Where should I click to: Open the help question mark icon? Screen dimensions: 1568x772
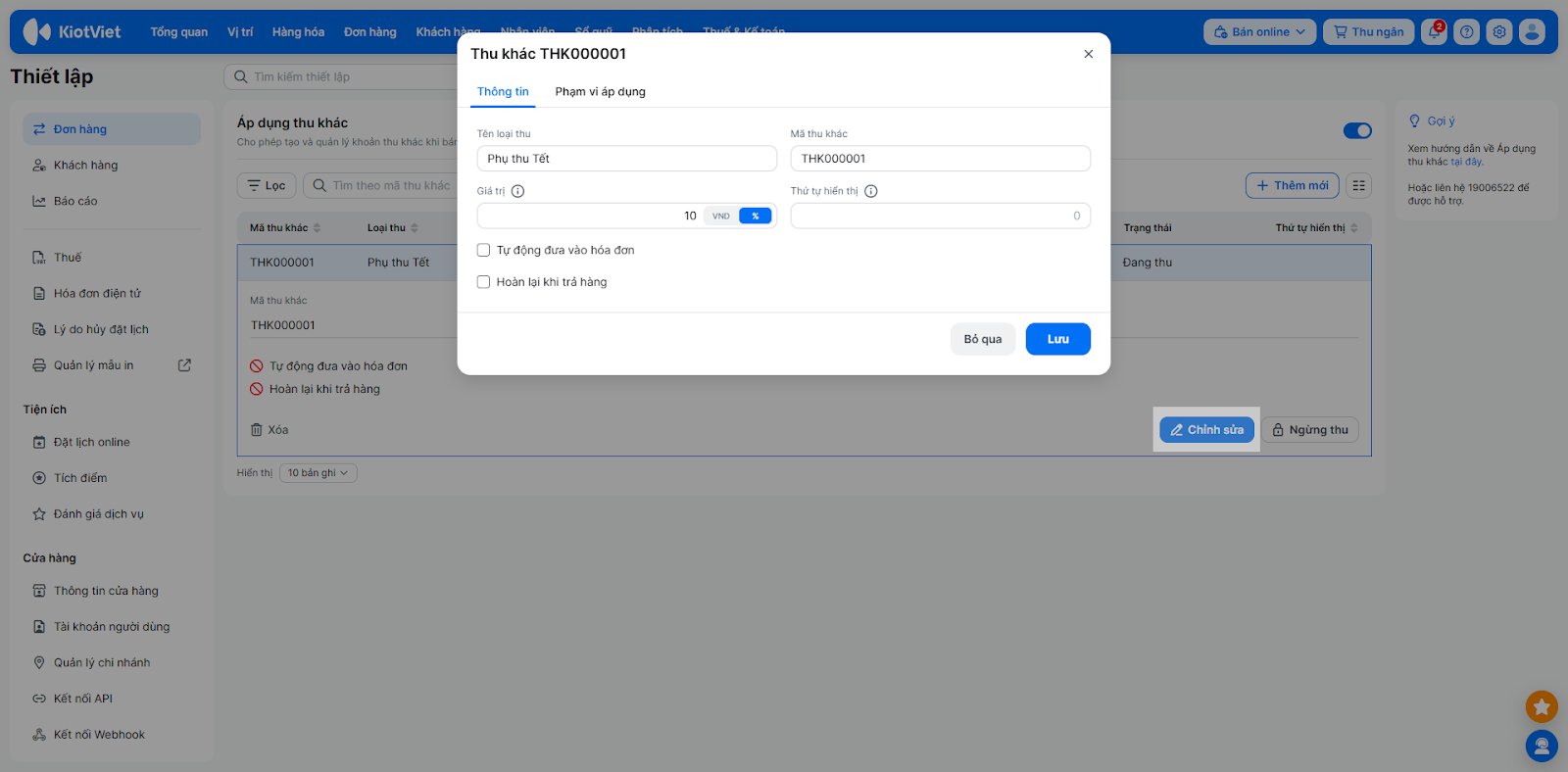coord(1466,32)
